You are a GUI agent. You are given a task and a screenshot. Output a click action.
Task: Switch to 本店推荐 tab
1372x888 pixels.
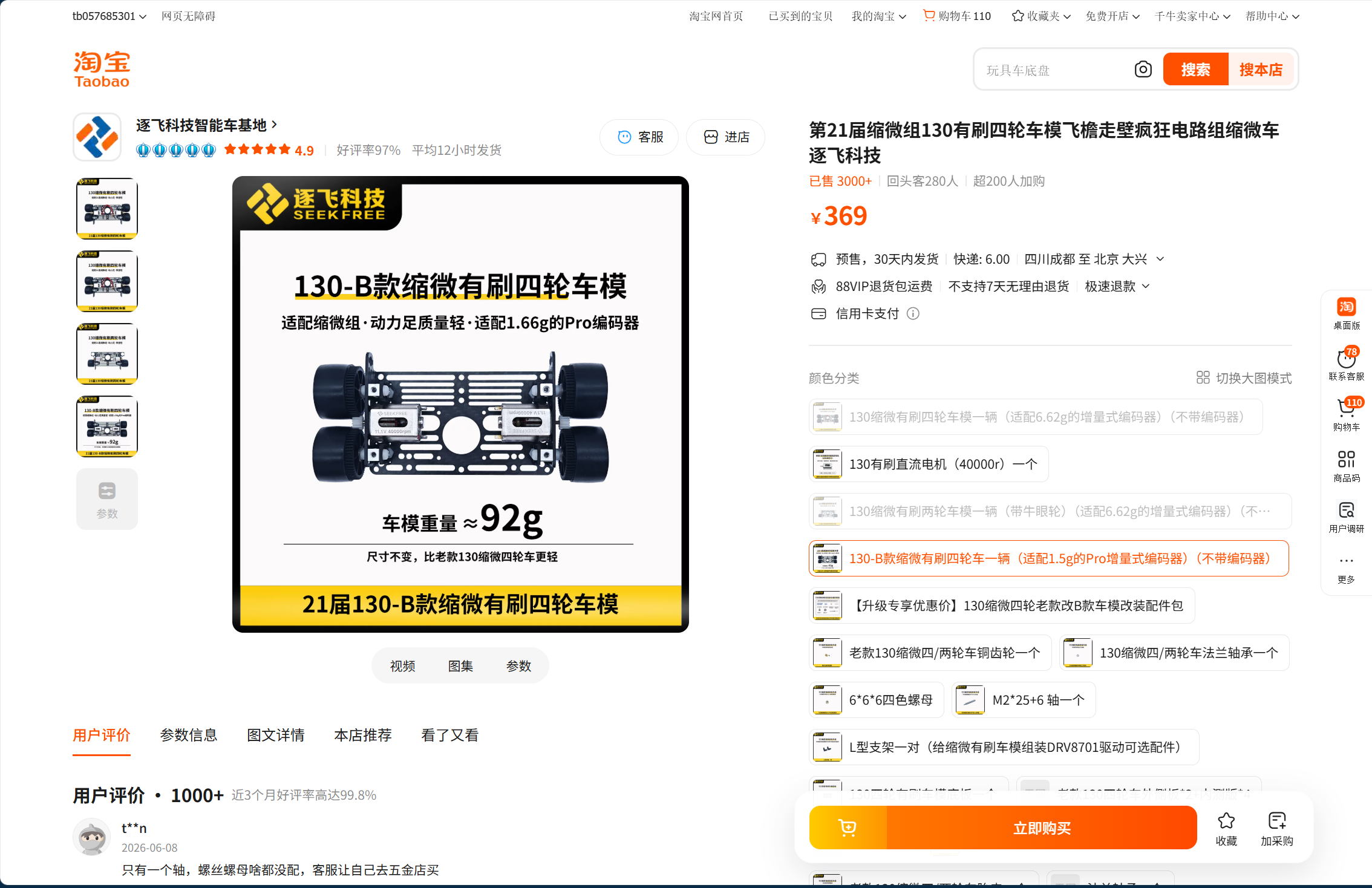[363, 735]
